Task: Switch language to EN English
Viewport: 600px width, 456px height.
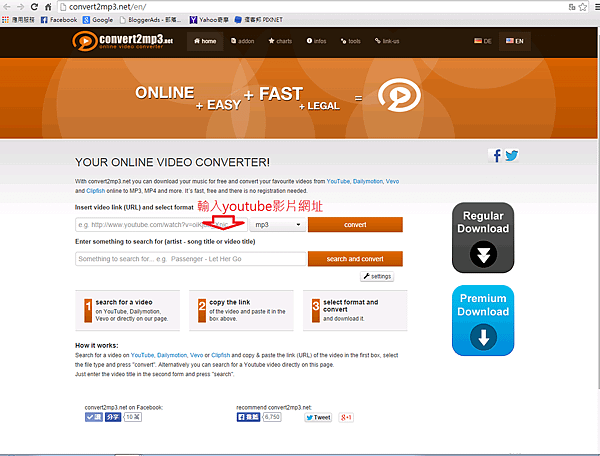Action: [x=515, y=41]
